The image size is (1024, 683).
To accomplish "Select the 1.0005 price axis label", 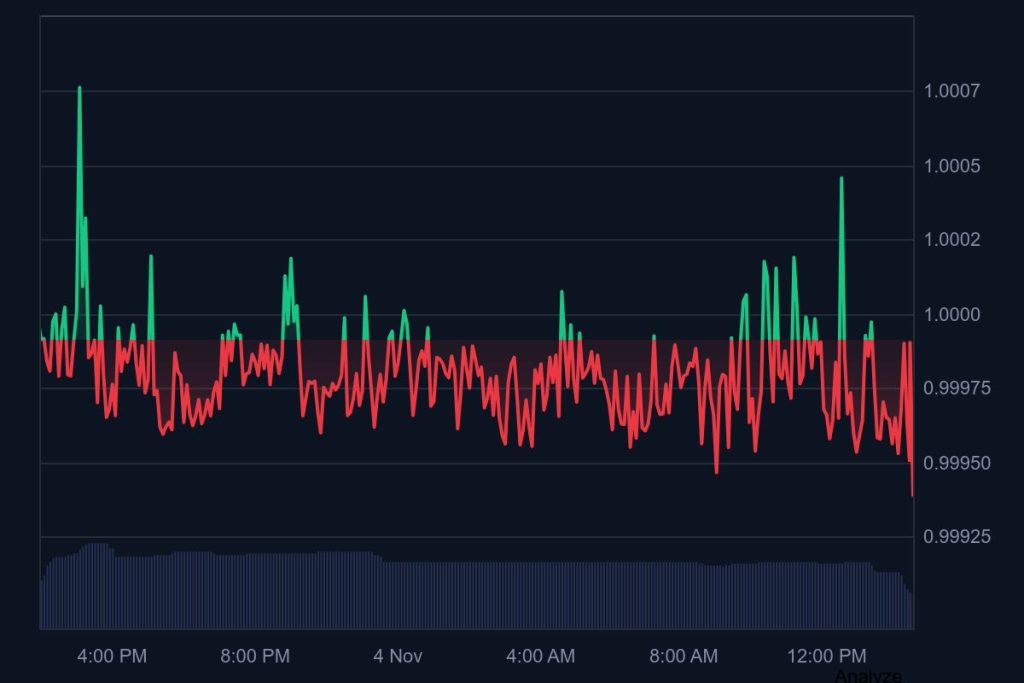I will coord(951,166).
